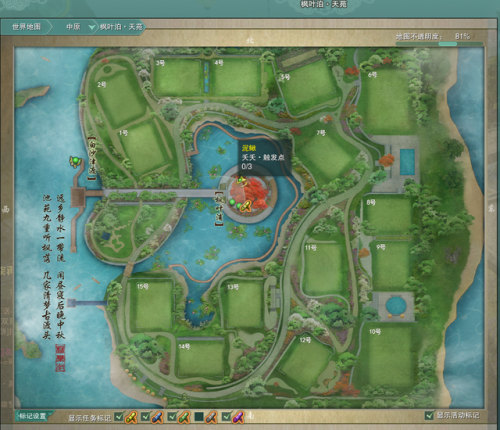Select the 中原 breadcrumb item
The image size is (500, 430).
(73, 27)
